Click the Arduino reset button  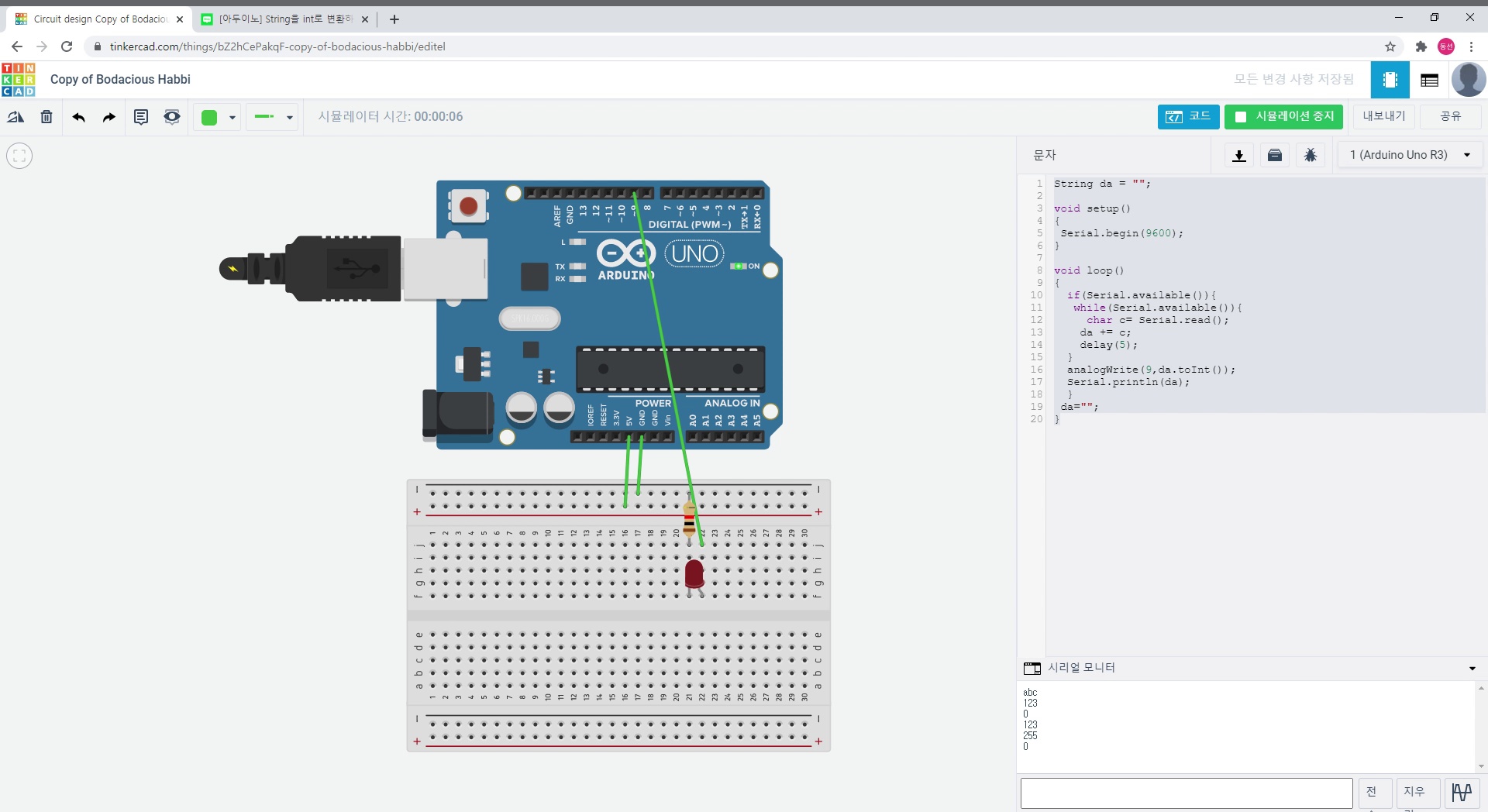(468, 206)
